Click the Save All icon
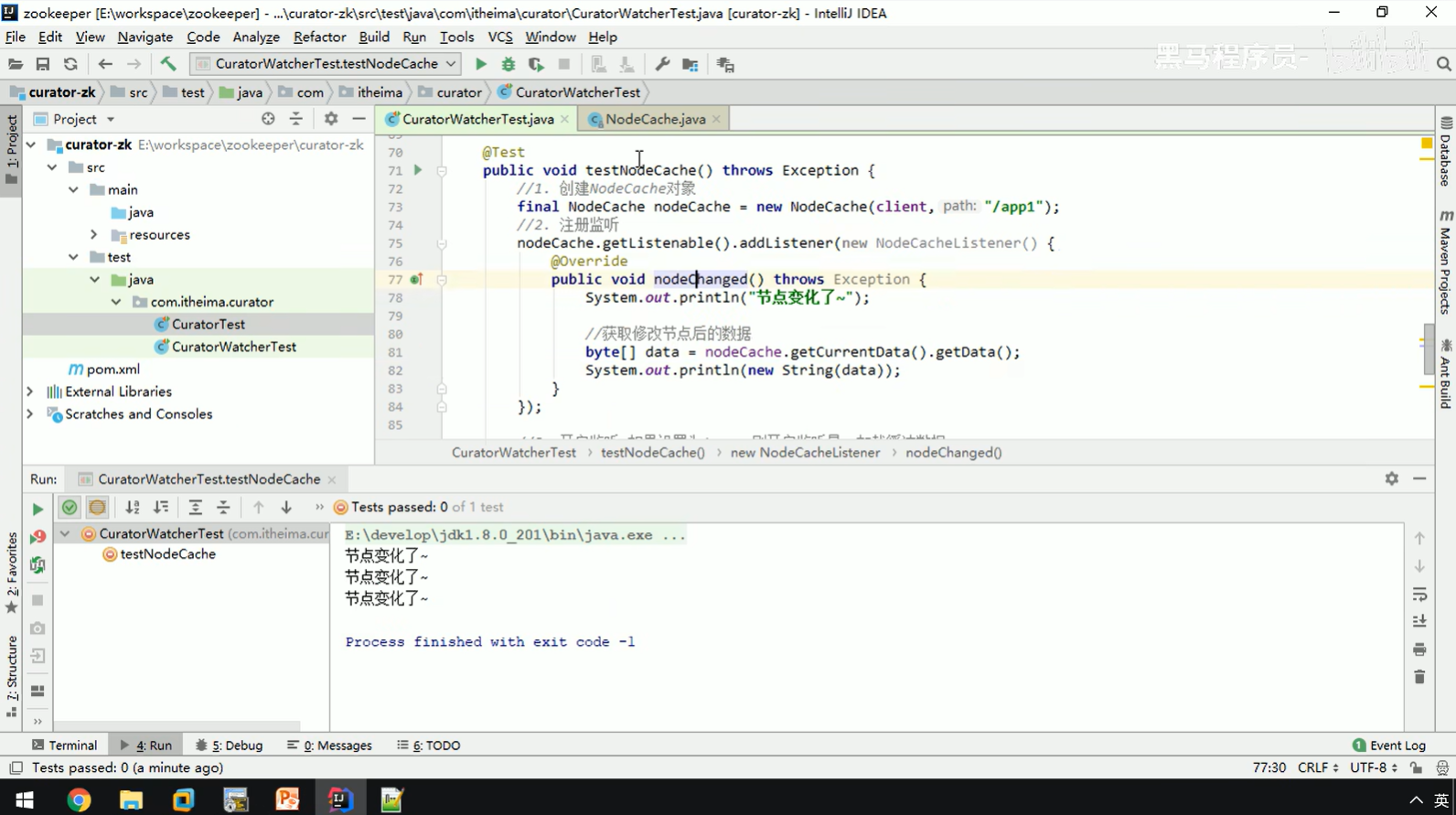This screenshot has width=1456, height=815. 42,64
